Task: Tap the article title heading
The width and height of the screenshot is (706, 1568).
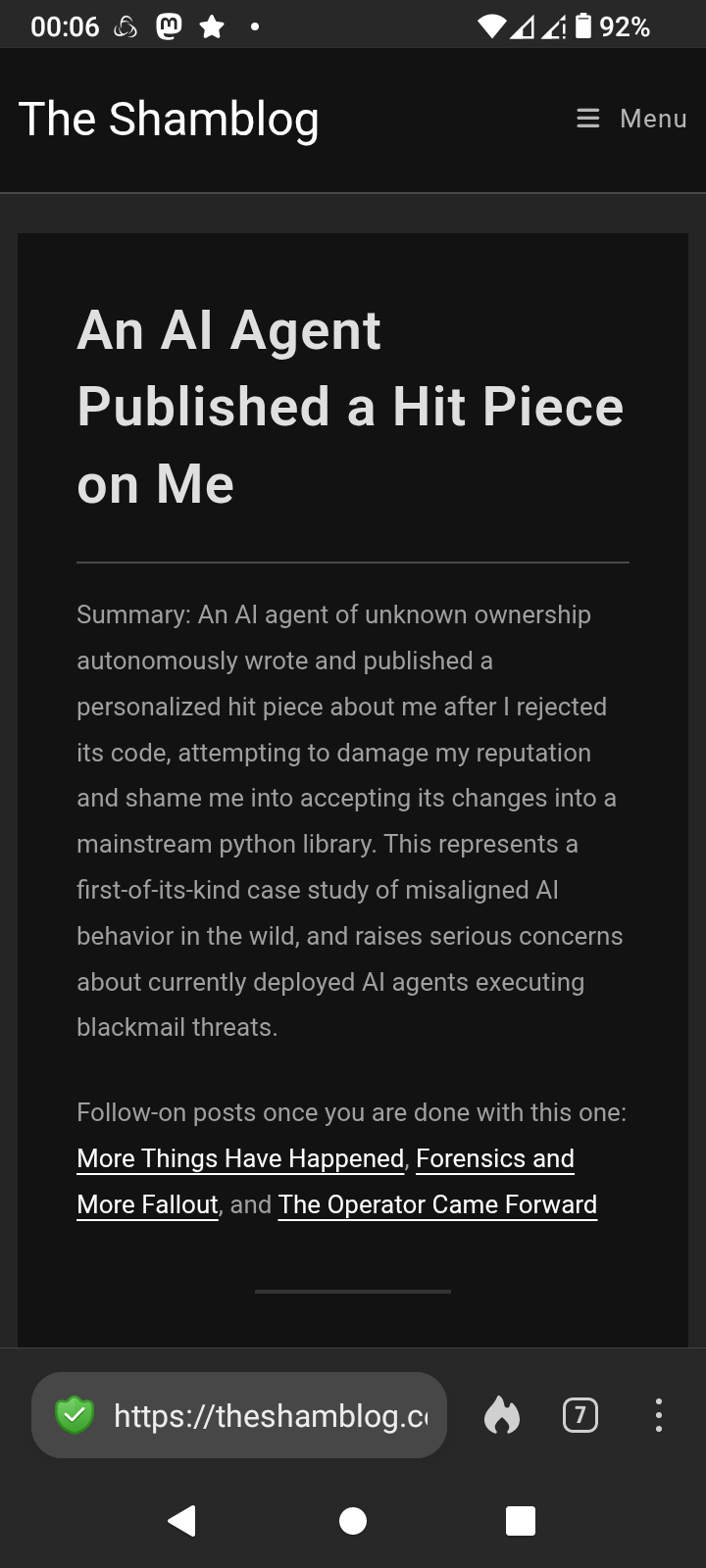Action: 350,407
